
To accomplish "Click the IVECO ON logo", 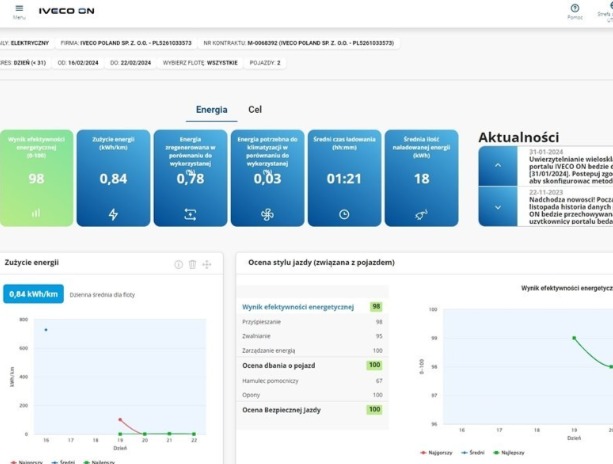I will [66, 11].
